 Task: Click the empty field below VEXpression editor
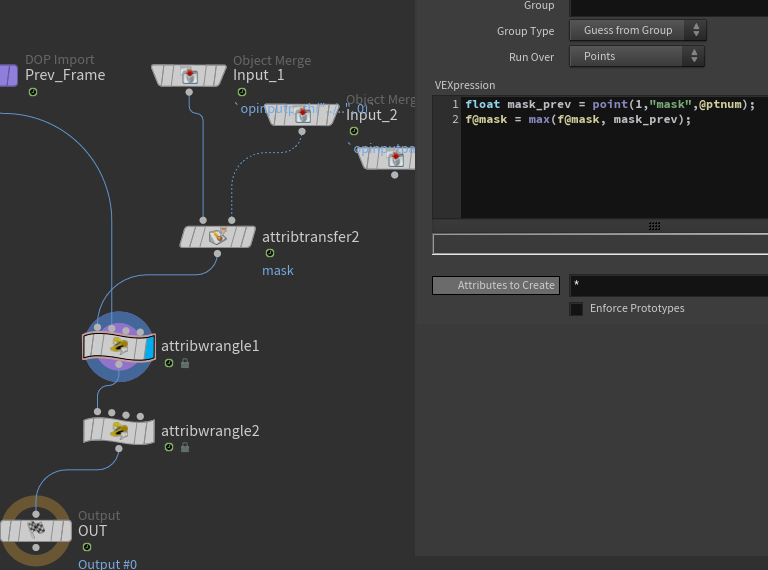pyautogui.click(x=600, y=244)
